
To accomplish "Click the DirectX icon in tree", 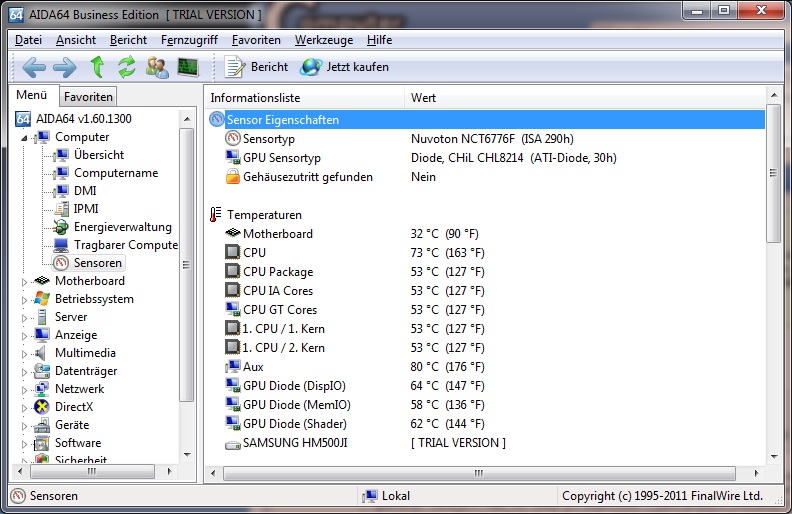I will (x=41, y=407).
